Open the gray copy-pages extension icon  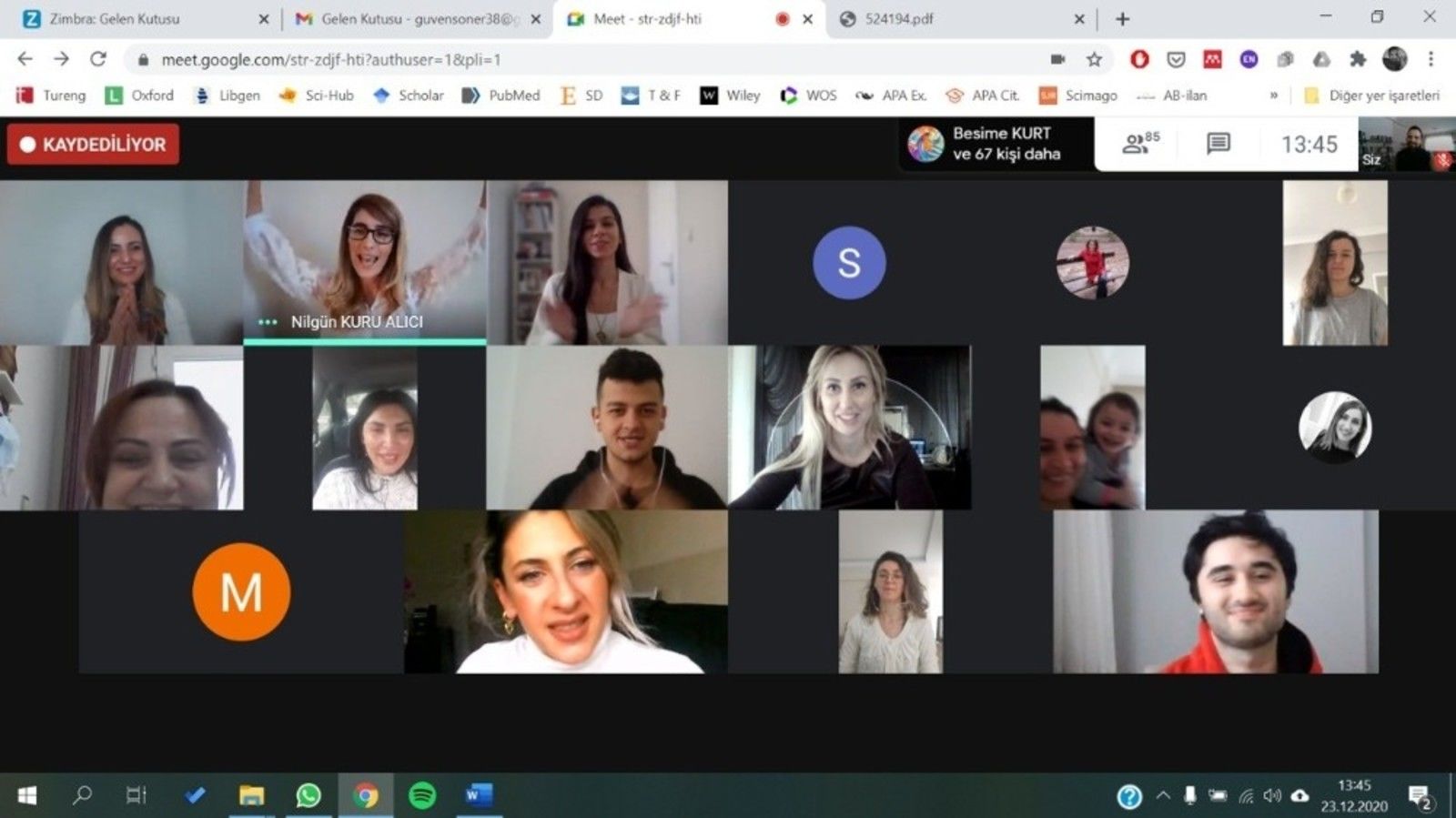1285,59
